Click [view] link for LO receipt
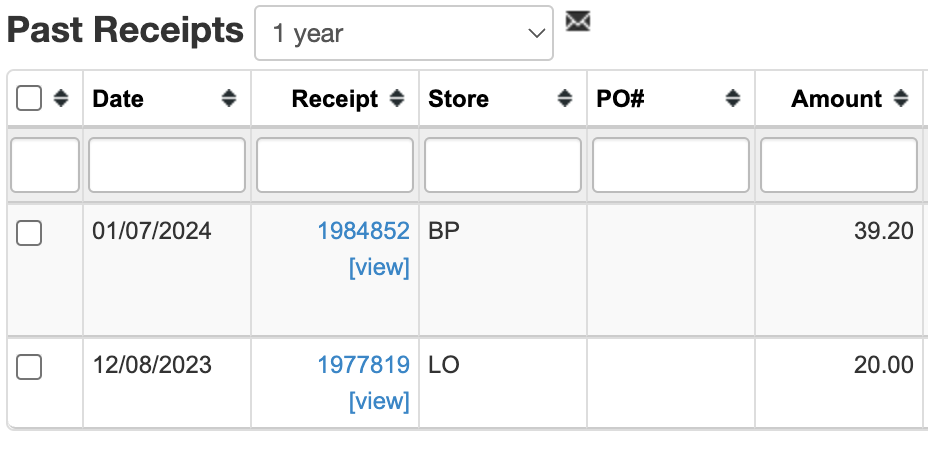928x452 pixels. pyautogui.click(x=379, y=401)
